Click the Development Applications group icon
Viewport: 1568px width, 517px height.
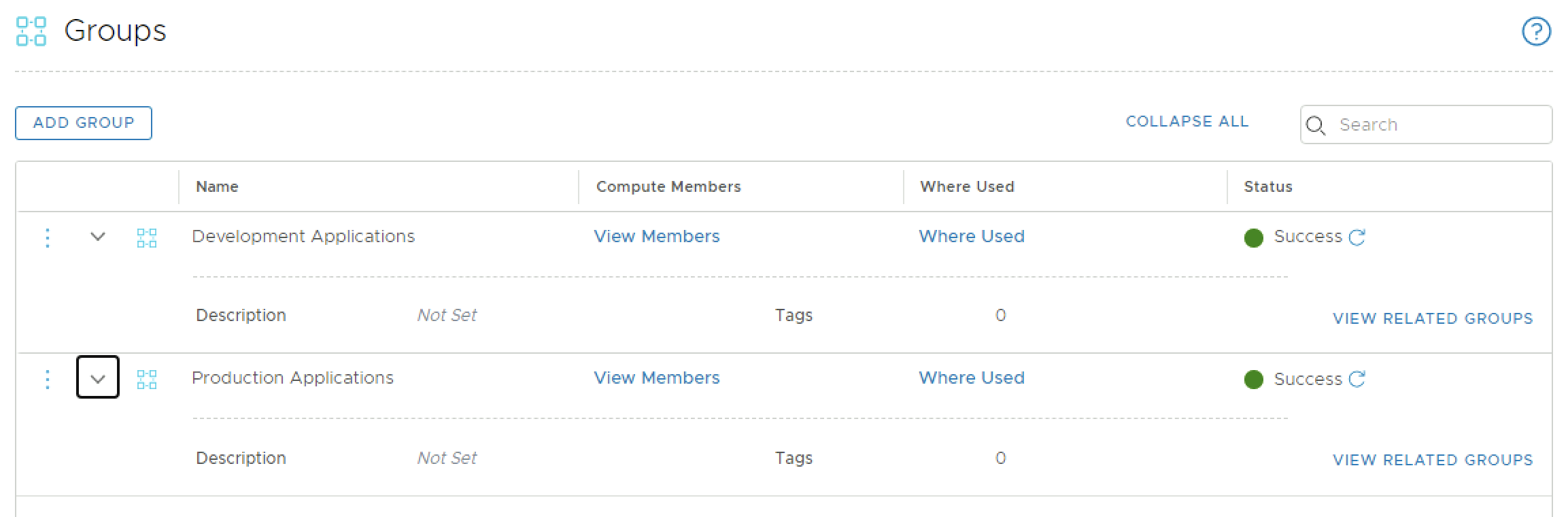point(147,237)
